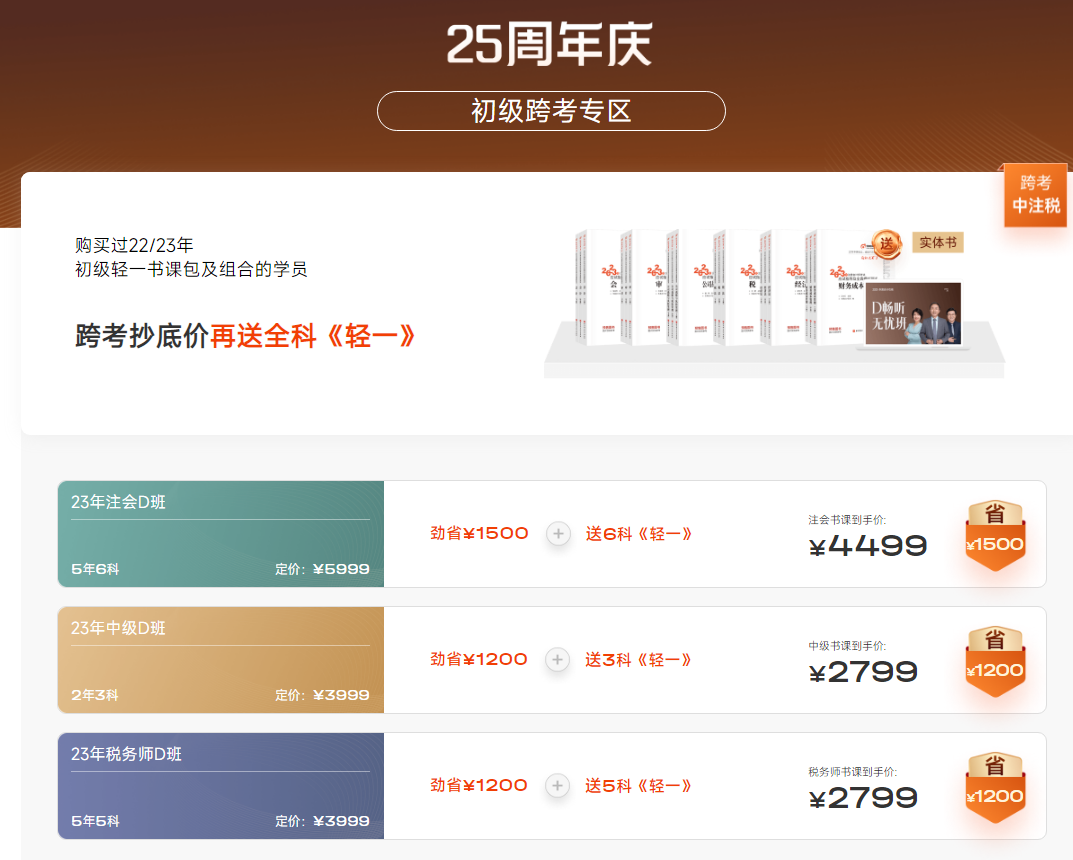
Task: Click the 省¥1200 badge for 税务师
Action: 994,787
